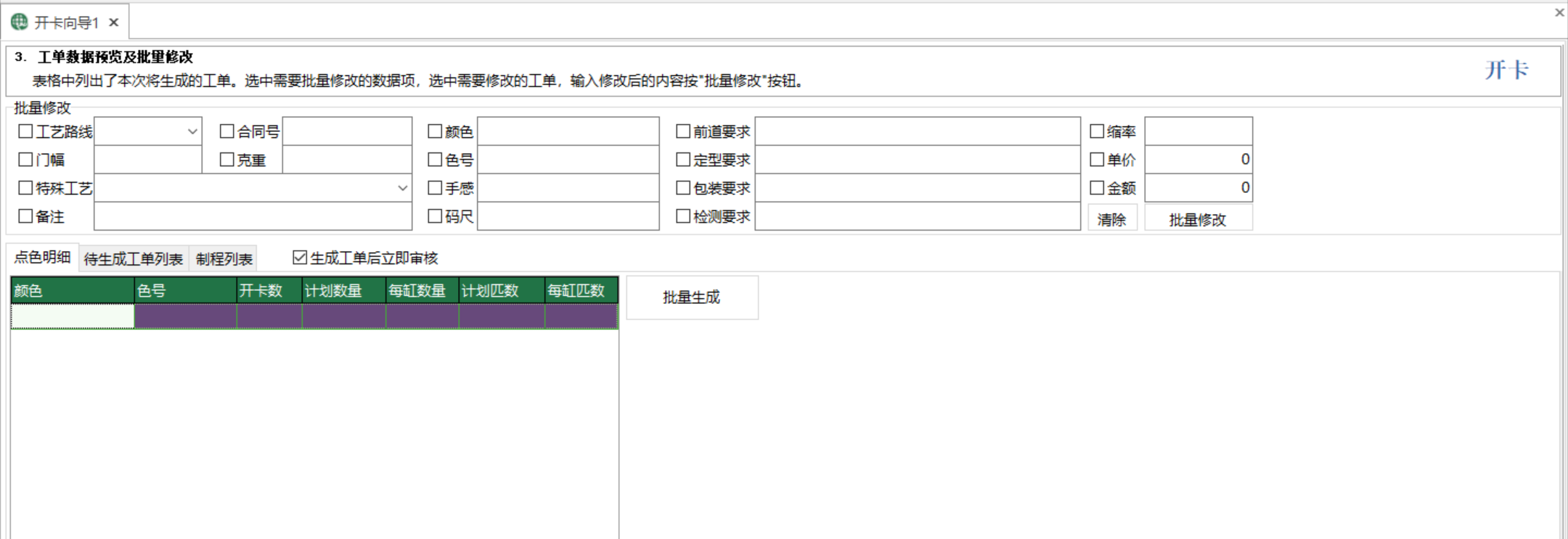Close the tab area with the top-right X

[1559, 12]
